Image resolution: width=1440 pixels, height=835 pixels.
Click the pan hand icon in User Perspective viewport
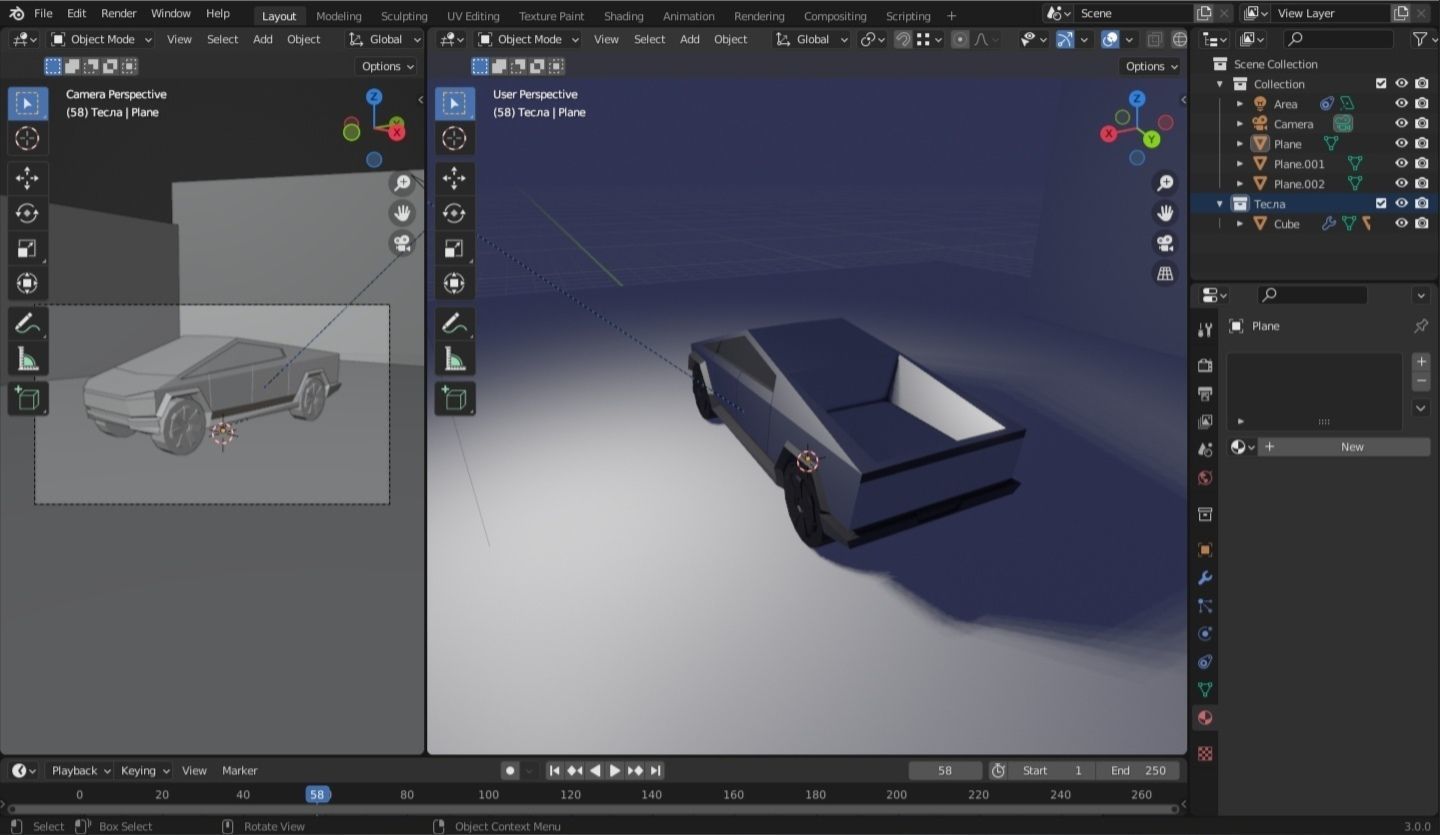coord(1165,213)
